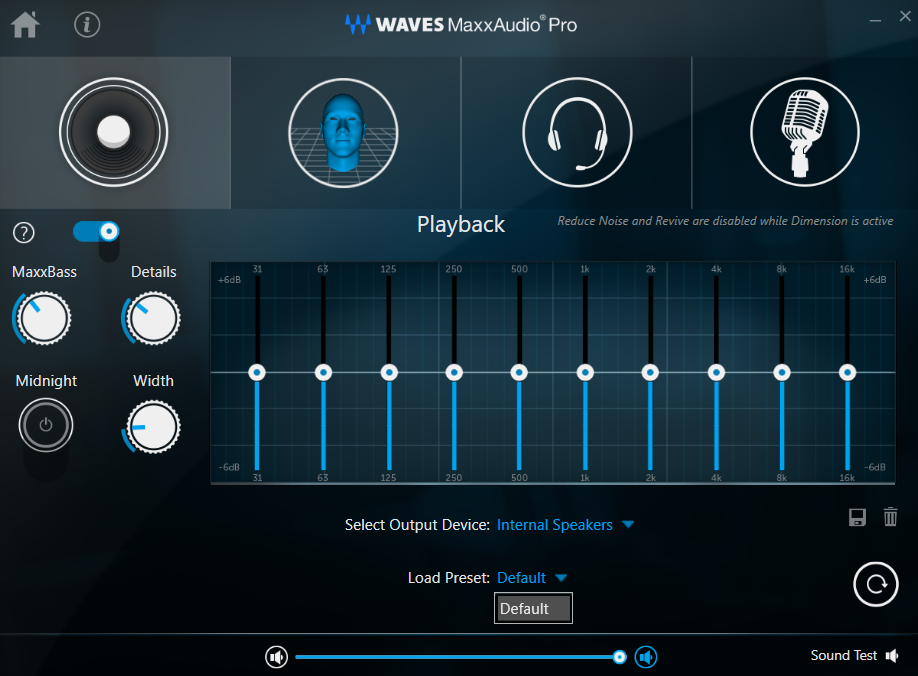918x676 pixels.
Task: Click the 125 Hz EQ slider handle
Action: coord(389,372)
